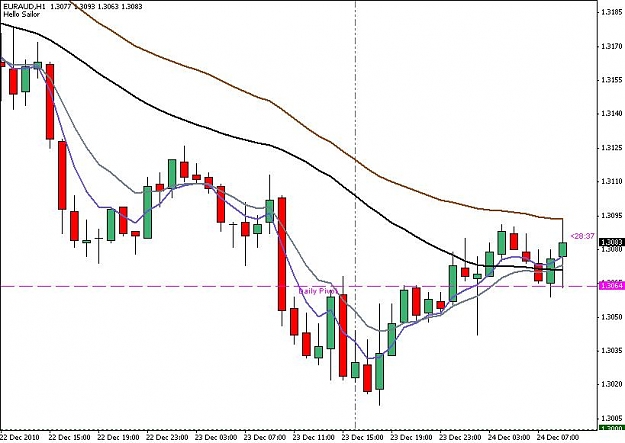The image size is (625, 443).
Task: Click the 23 Dec 03:00 time label
Action: pyautogui.click(x=216, y=437)
